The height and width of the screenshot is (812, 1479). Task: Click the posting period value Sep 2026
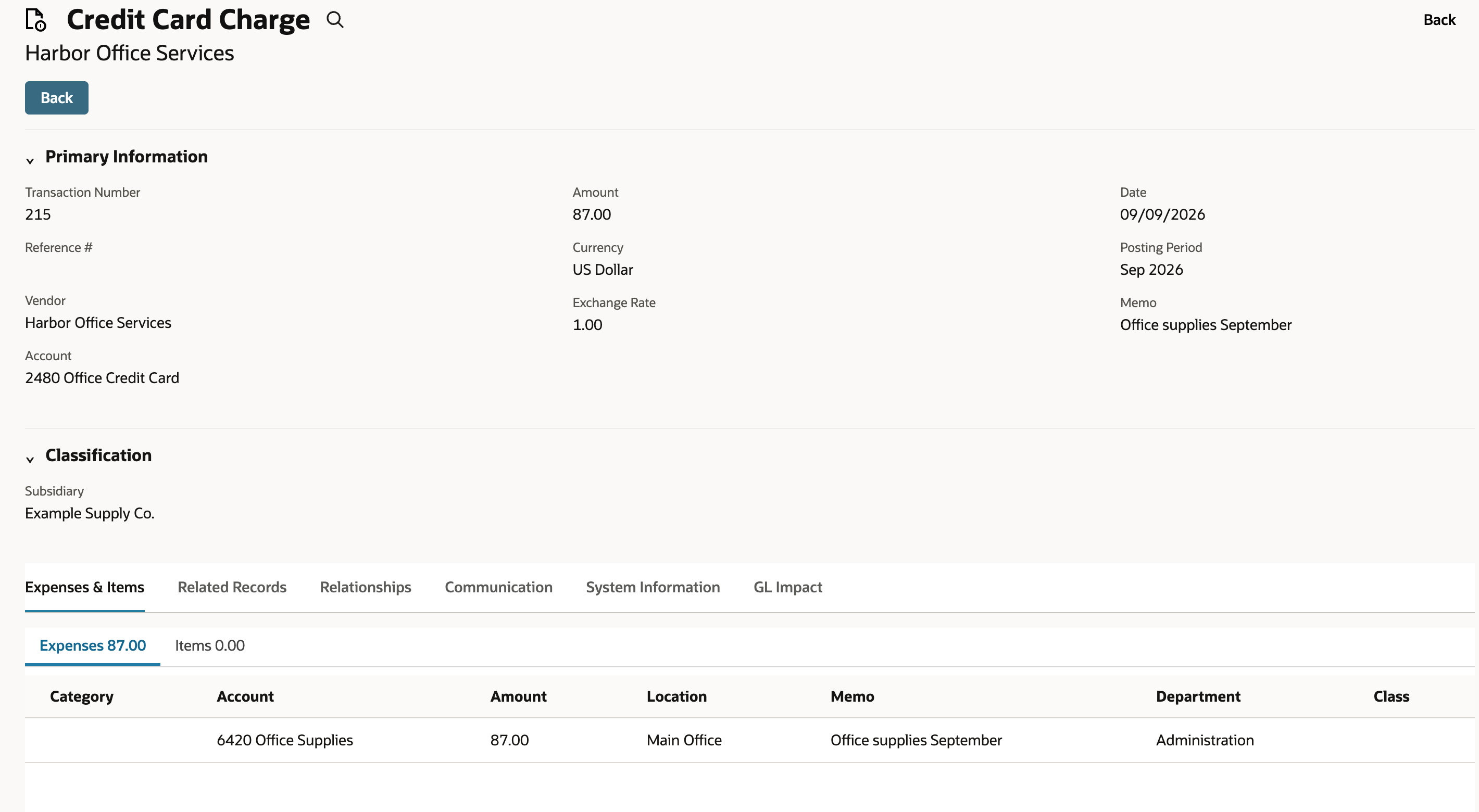point(1151,270)
